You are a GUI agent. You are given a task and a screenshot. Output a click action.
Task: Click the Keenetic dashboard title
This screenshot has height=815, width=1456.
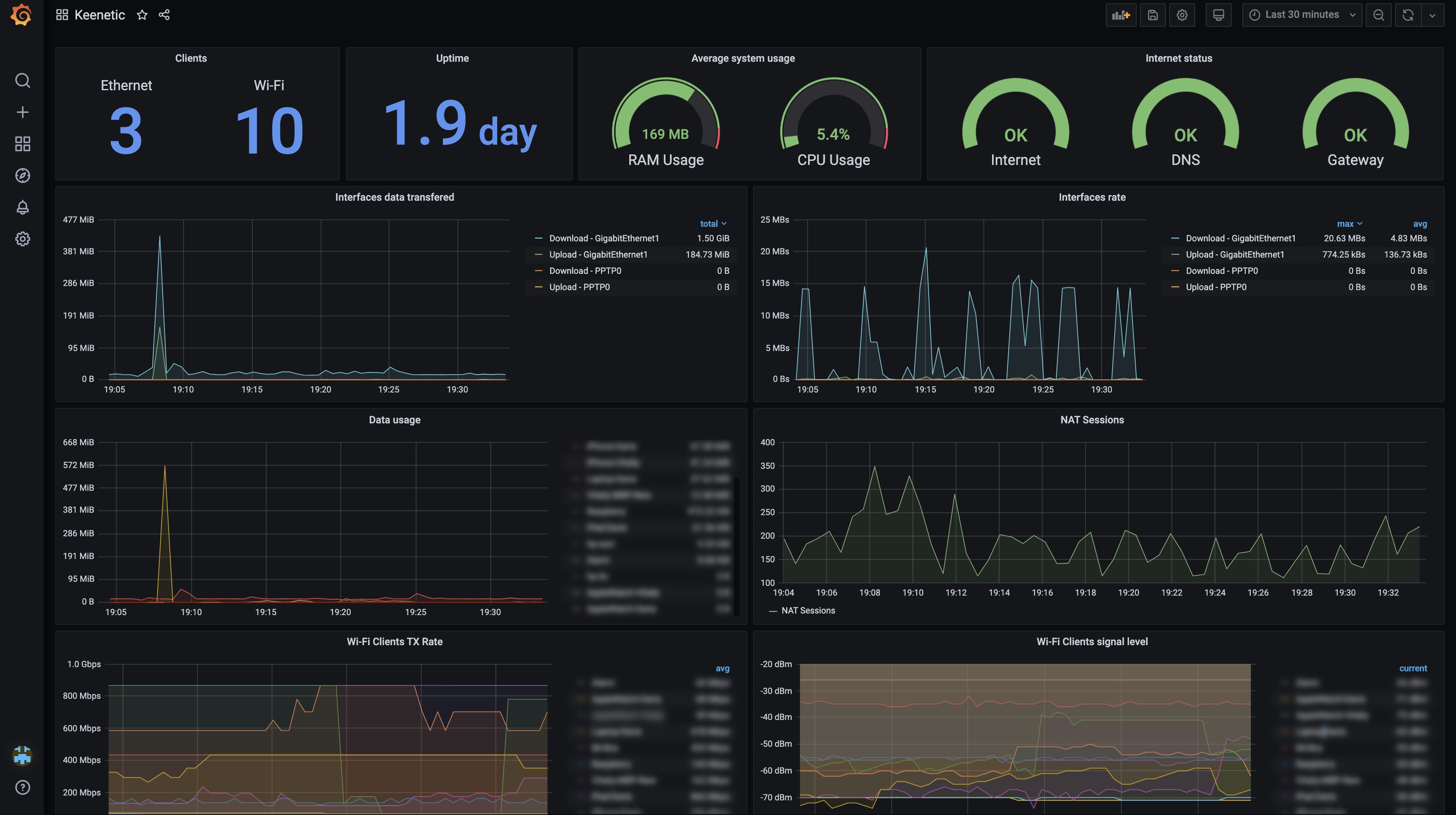[x=100, y=15]
